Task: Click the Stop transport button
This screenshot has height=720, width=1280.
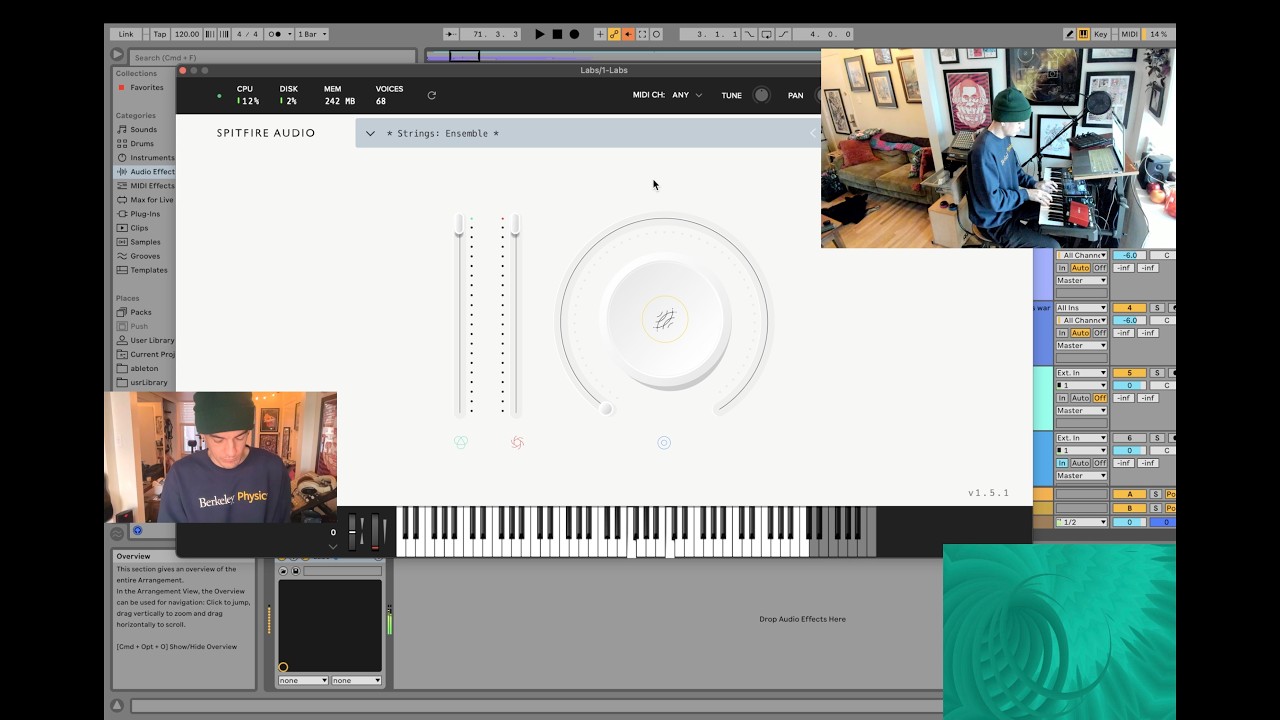Action: (557, 34)
